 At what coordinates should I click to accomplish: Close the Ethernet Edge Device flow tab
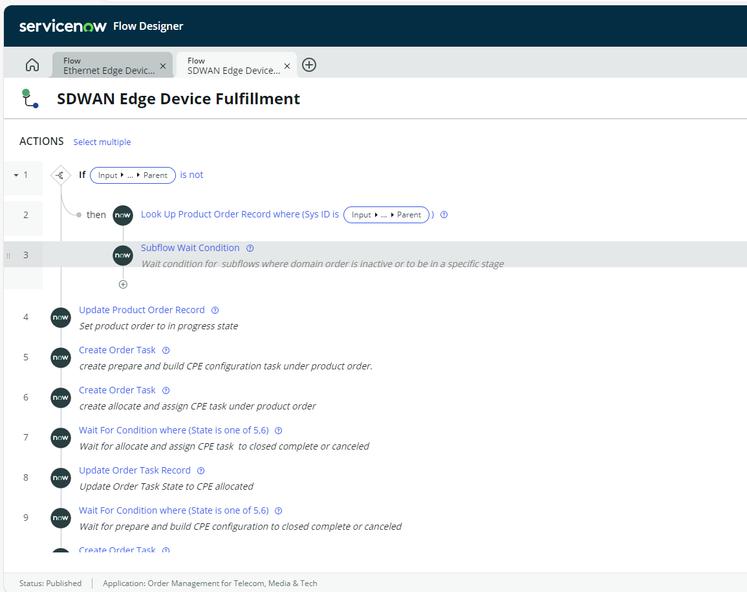coord(163,66)
